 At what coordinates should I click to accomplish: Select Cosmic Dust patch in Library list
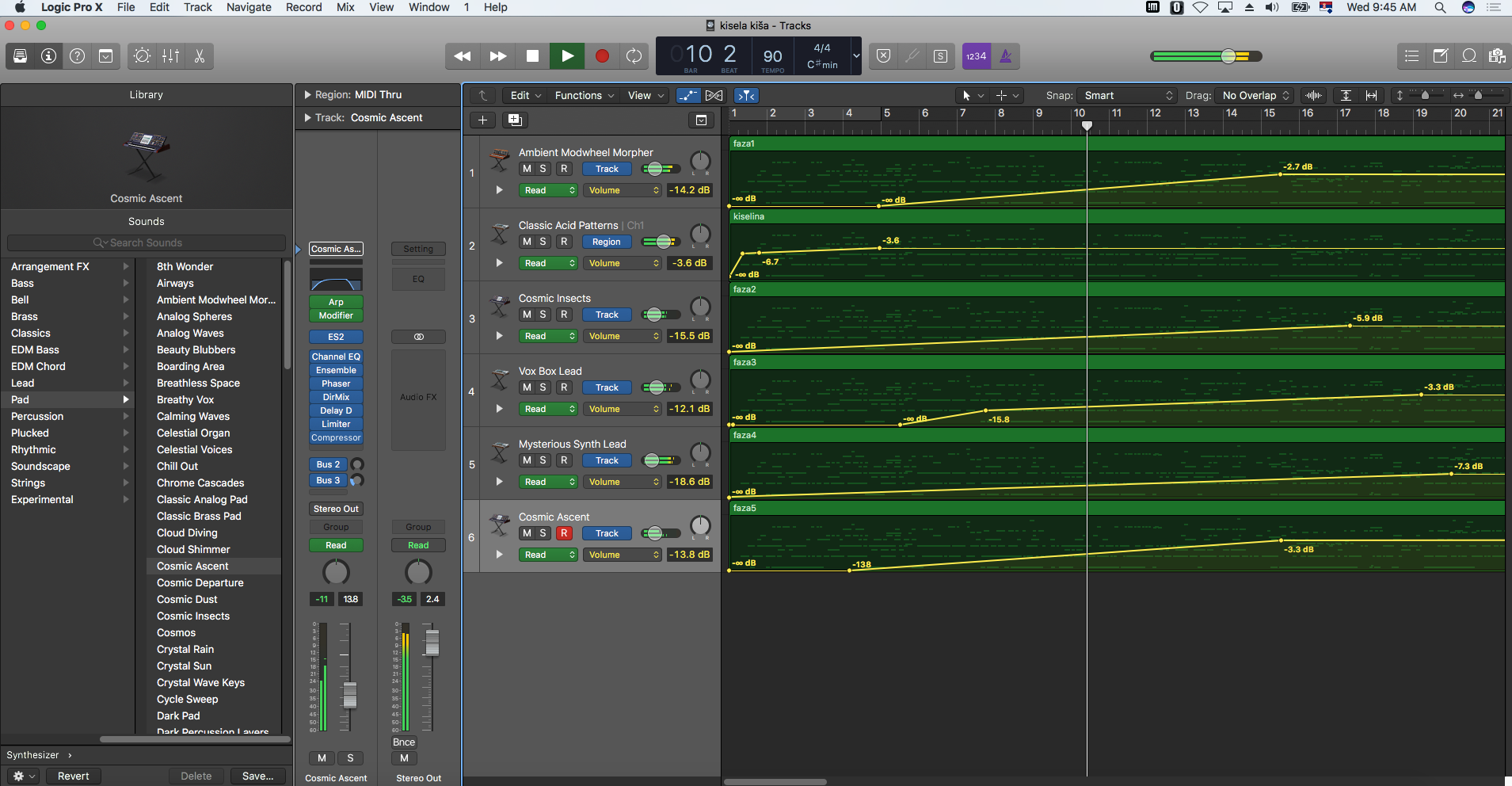pos(187,599)
